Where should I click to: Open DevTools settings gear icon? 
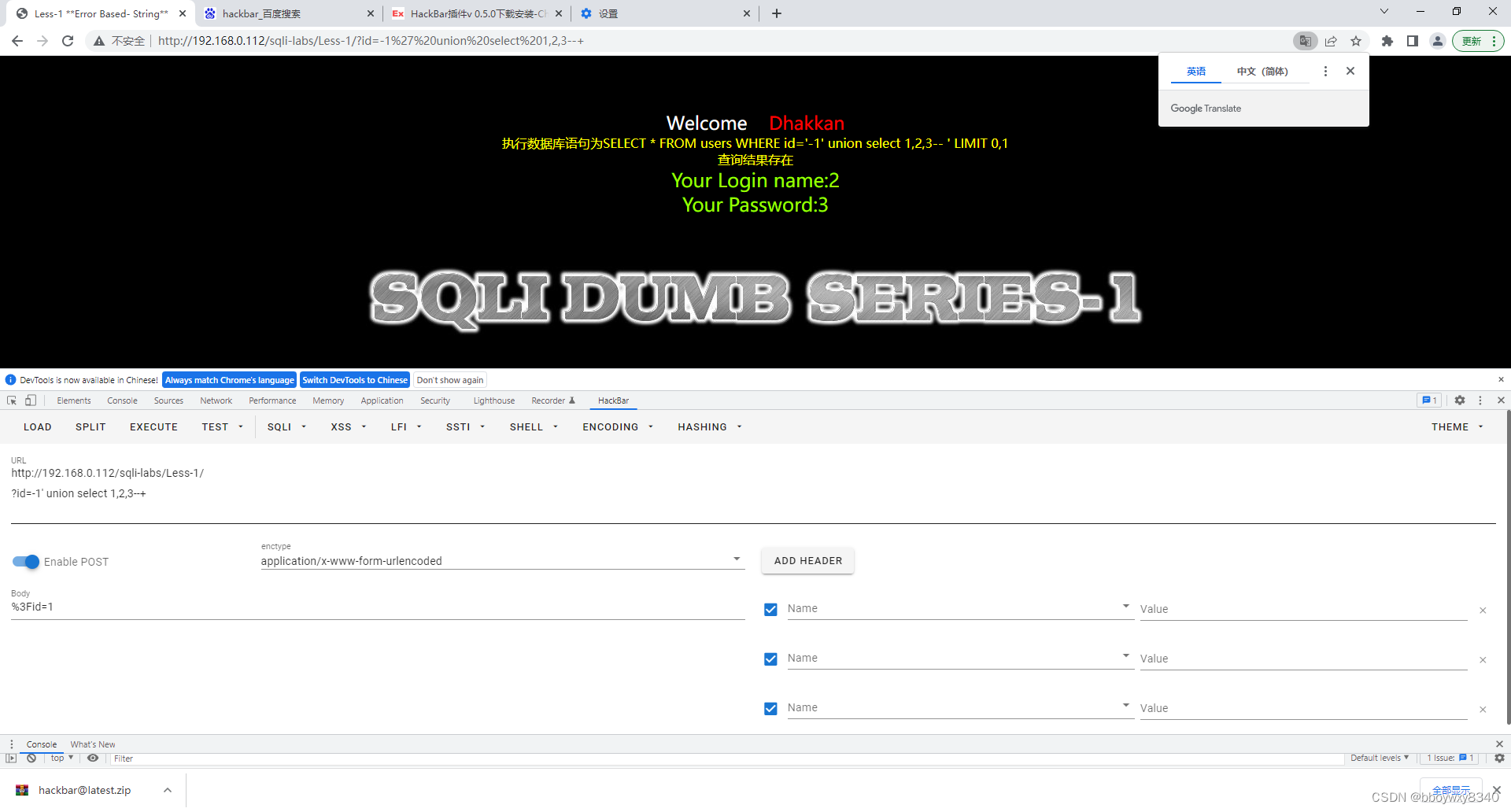pyautogui.click(x=1460, y=400)
